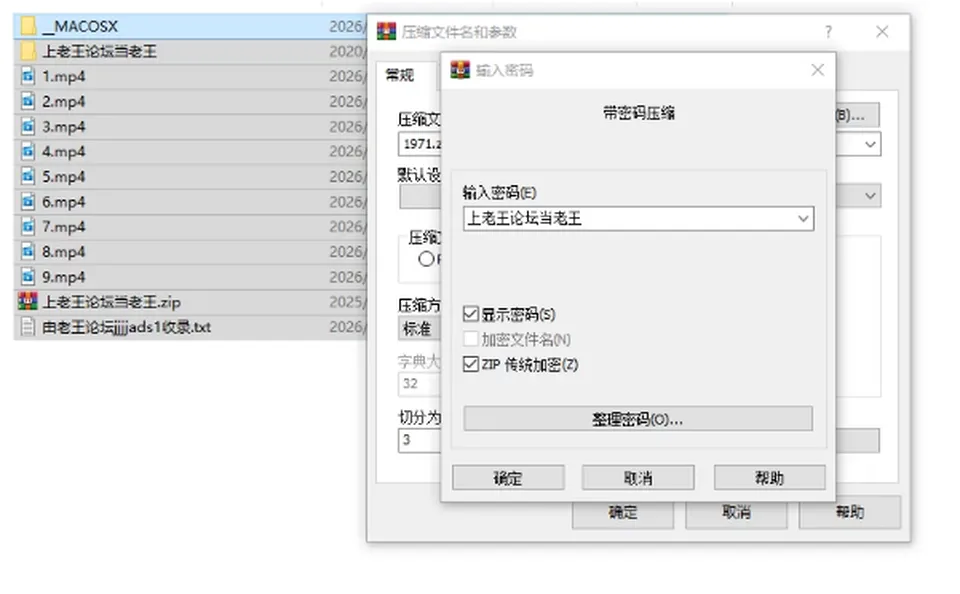Select the 5.mp4 video file icon
This screenshot has width=960, height=594.
point(28,177)
